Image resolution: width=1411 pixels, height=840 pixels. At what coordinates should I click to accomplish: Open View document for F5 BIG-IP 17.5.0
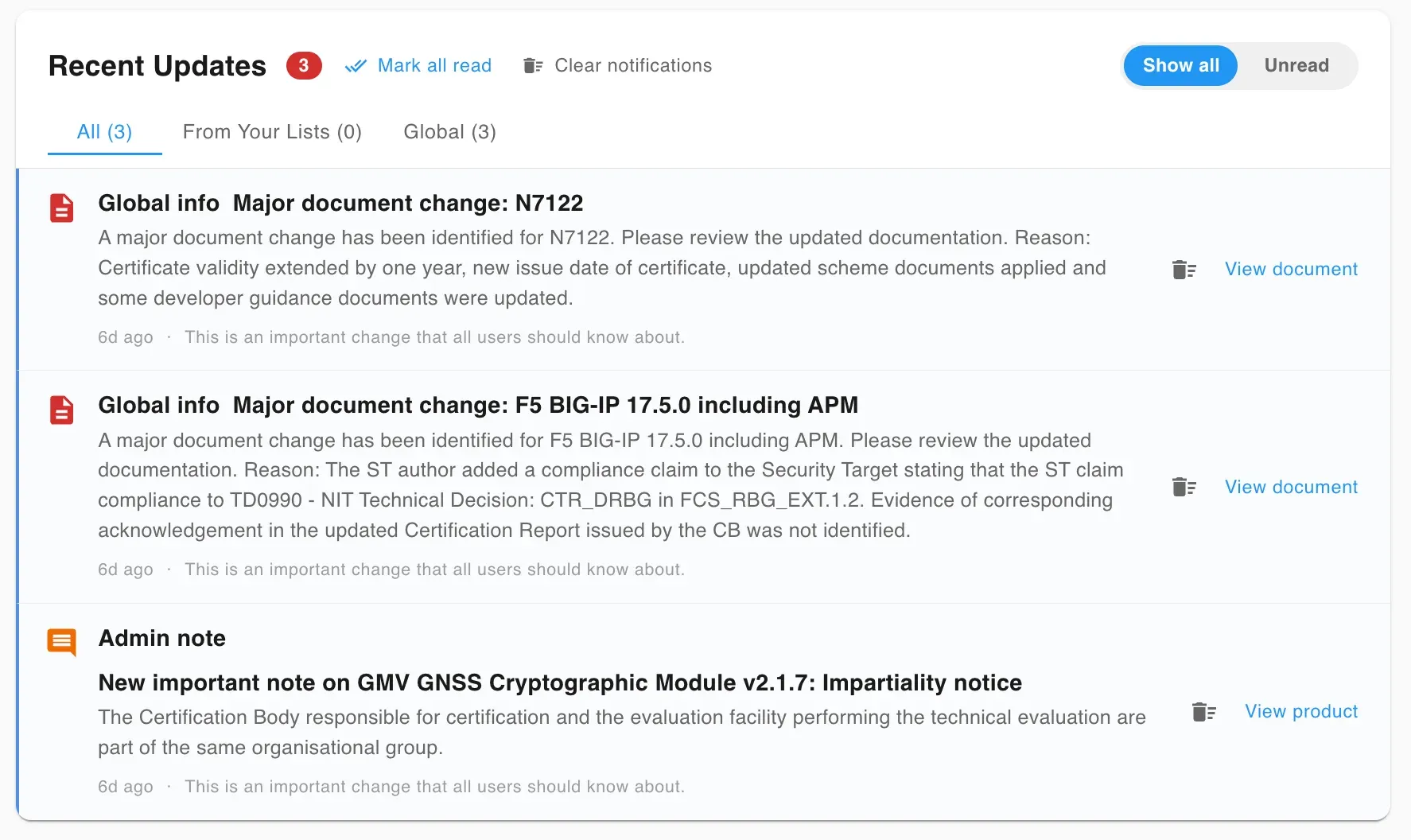click(x=1292, y=487)
